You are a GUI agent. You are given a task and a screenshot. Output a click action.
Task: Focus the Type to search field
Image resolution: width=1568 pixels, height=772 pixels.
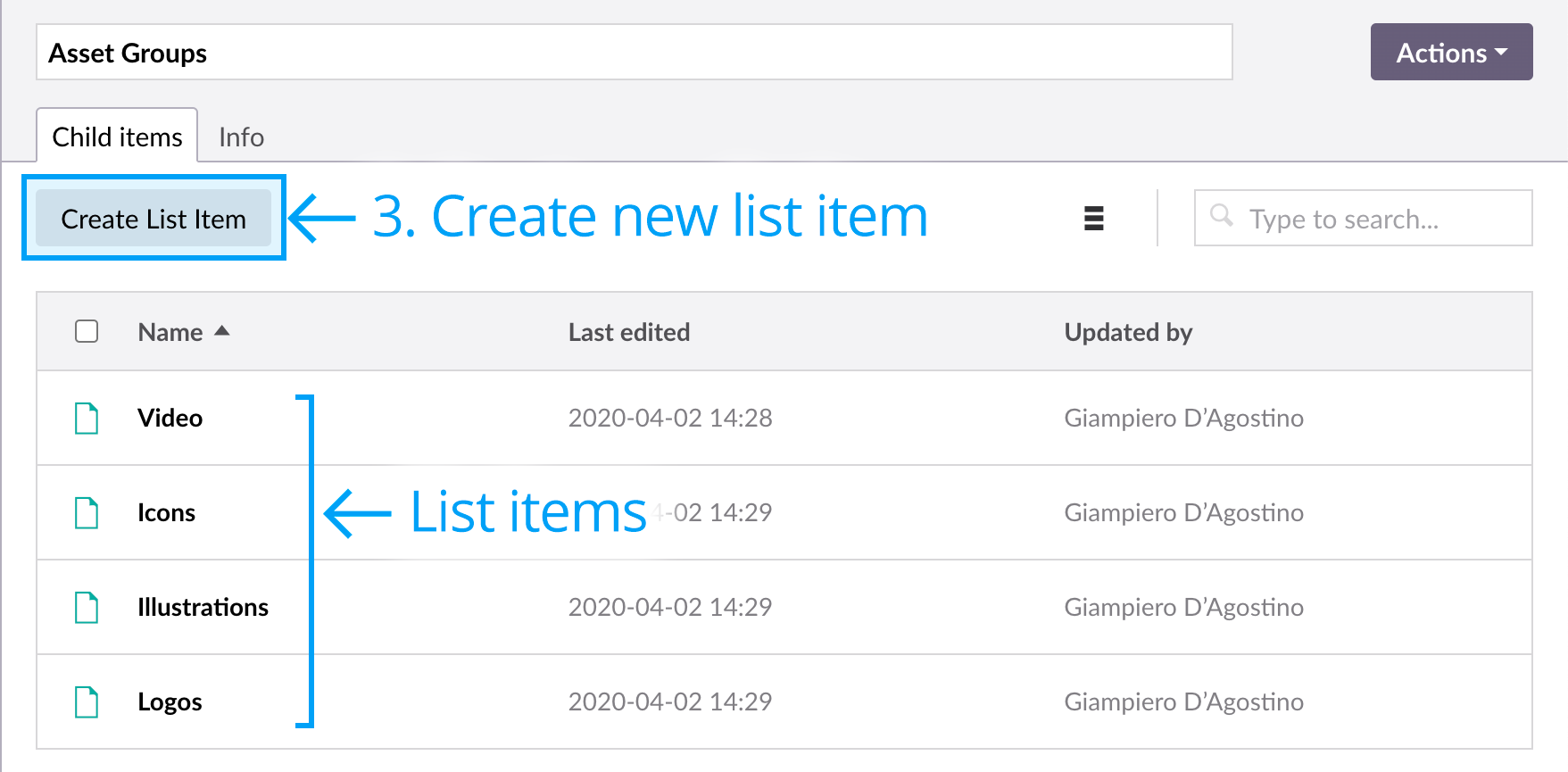(x=1363, y=218)
